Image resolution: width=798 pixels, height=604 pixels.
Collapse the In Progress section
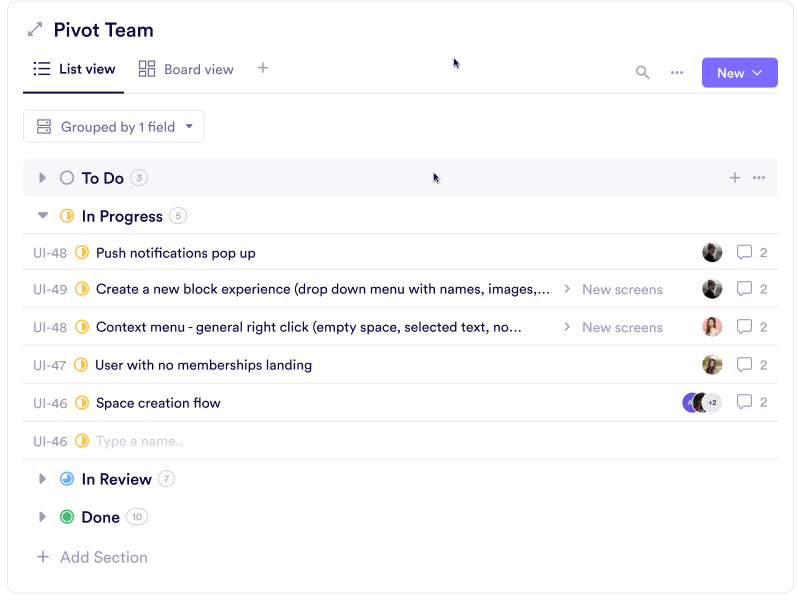click(x=43, y=215)
